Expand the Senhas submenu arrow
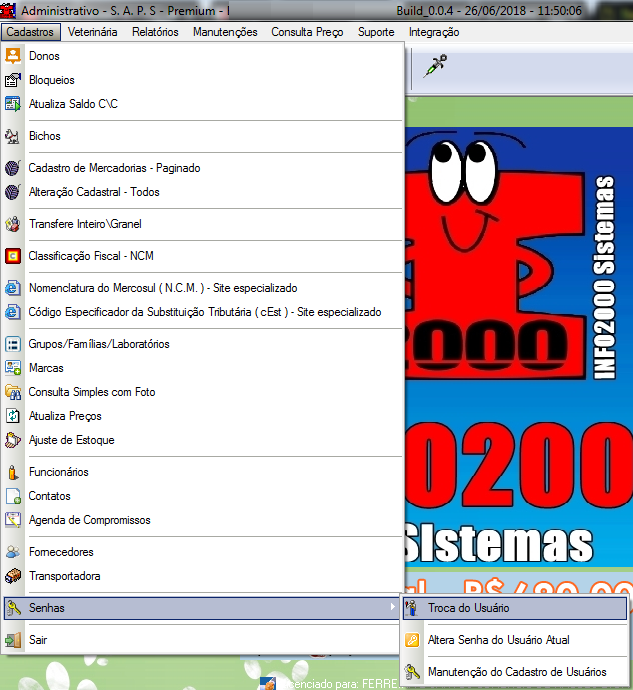 point(392,607)
